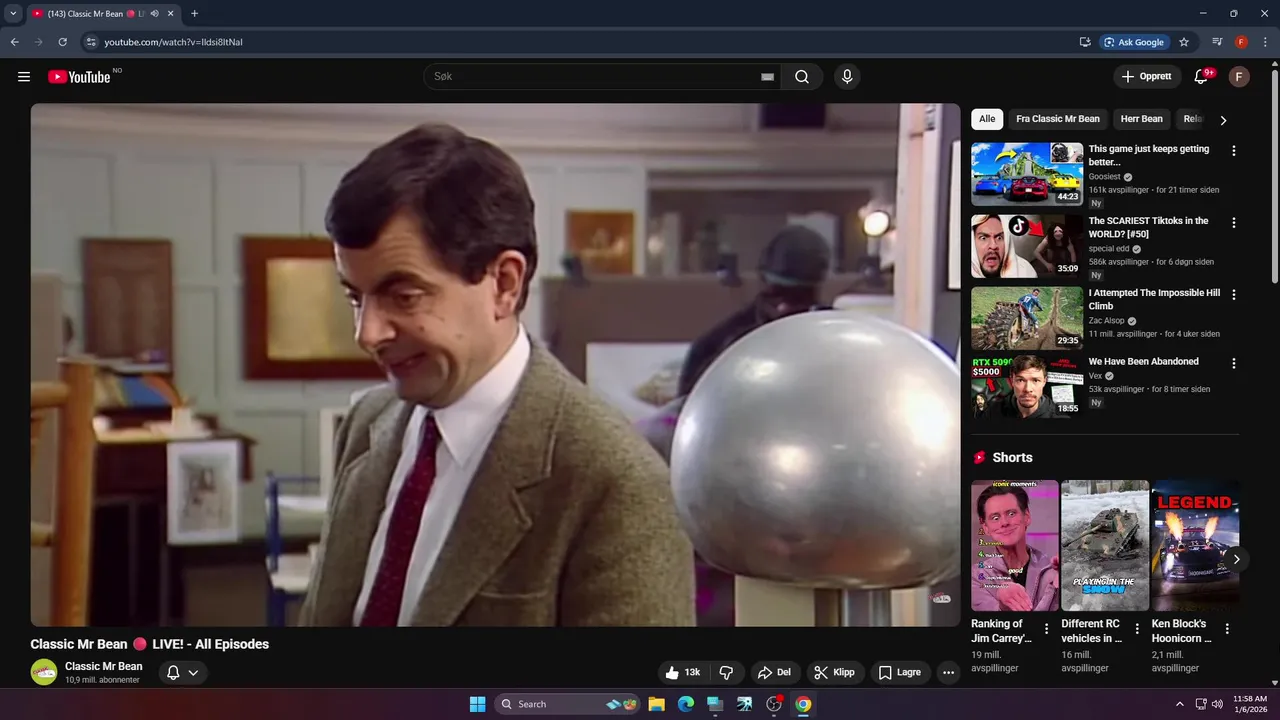Viewport: 1280px width, 720px height.
Task: Open This game just keeps getting better thumbnail
Action: (1027, 174)
